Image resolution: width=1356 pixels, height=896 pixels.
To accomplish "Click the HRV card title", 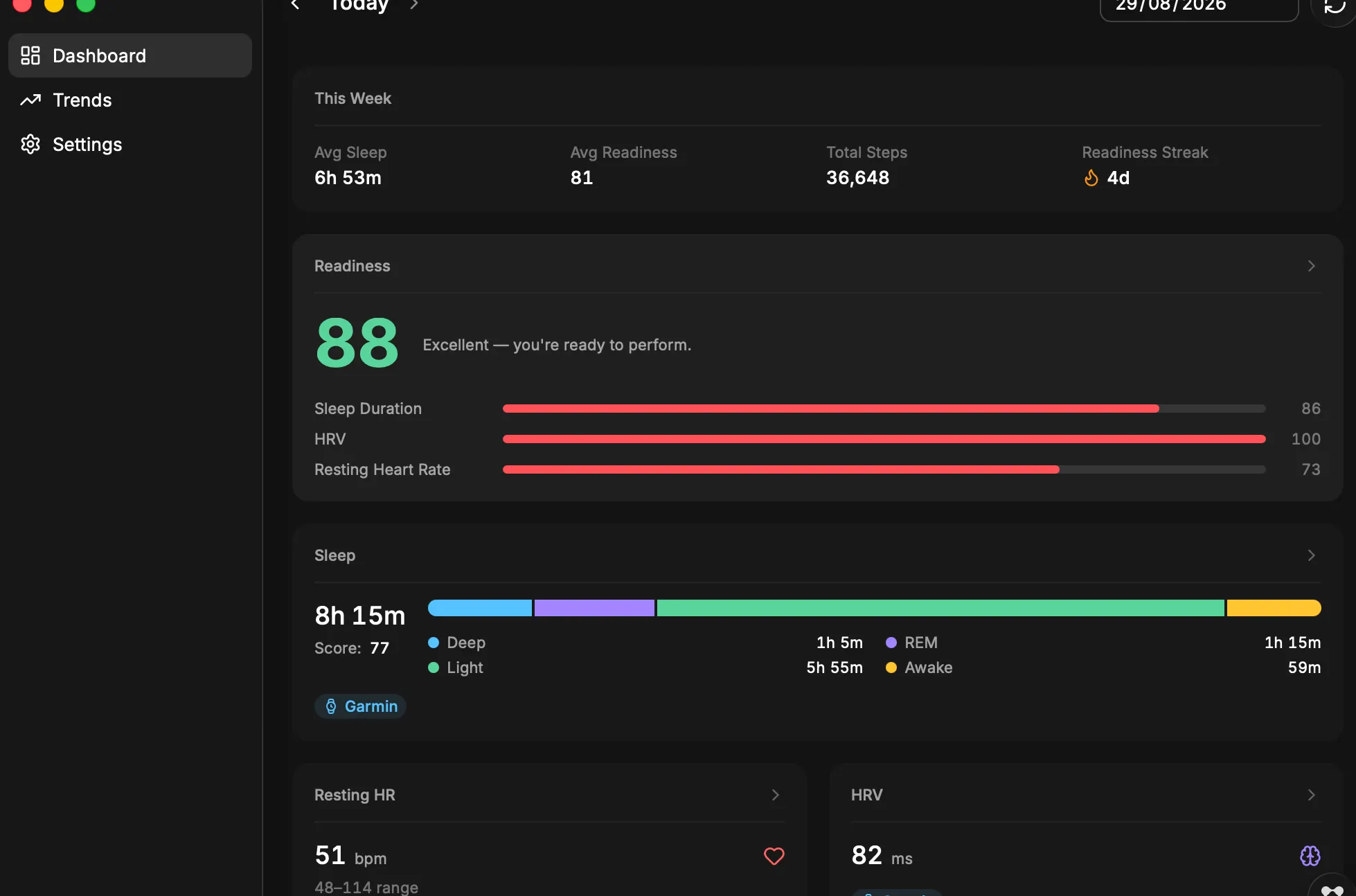I will click(x=867, y=795).
